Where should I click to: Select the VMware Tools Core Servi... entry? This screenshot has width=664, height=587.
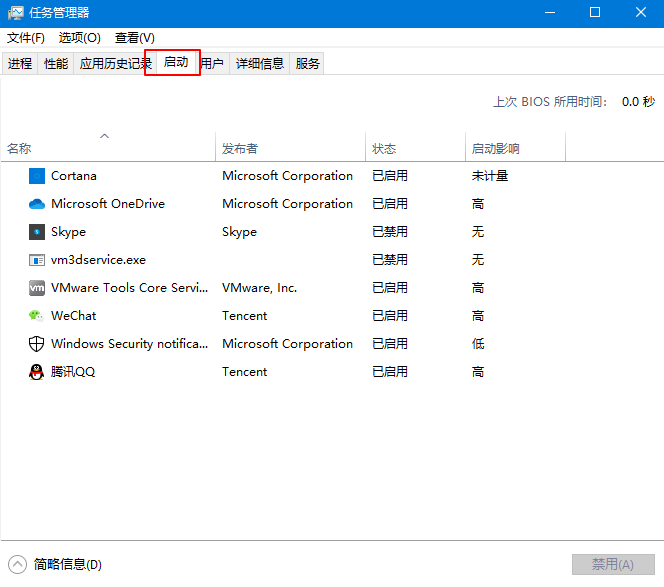coord(130,288)
